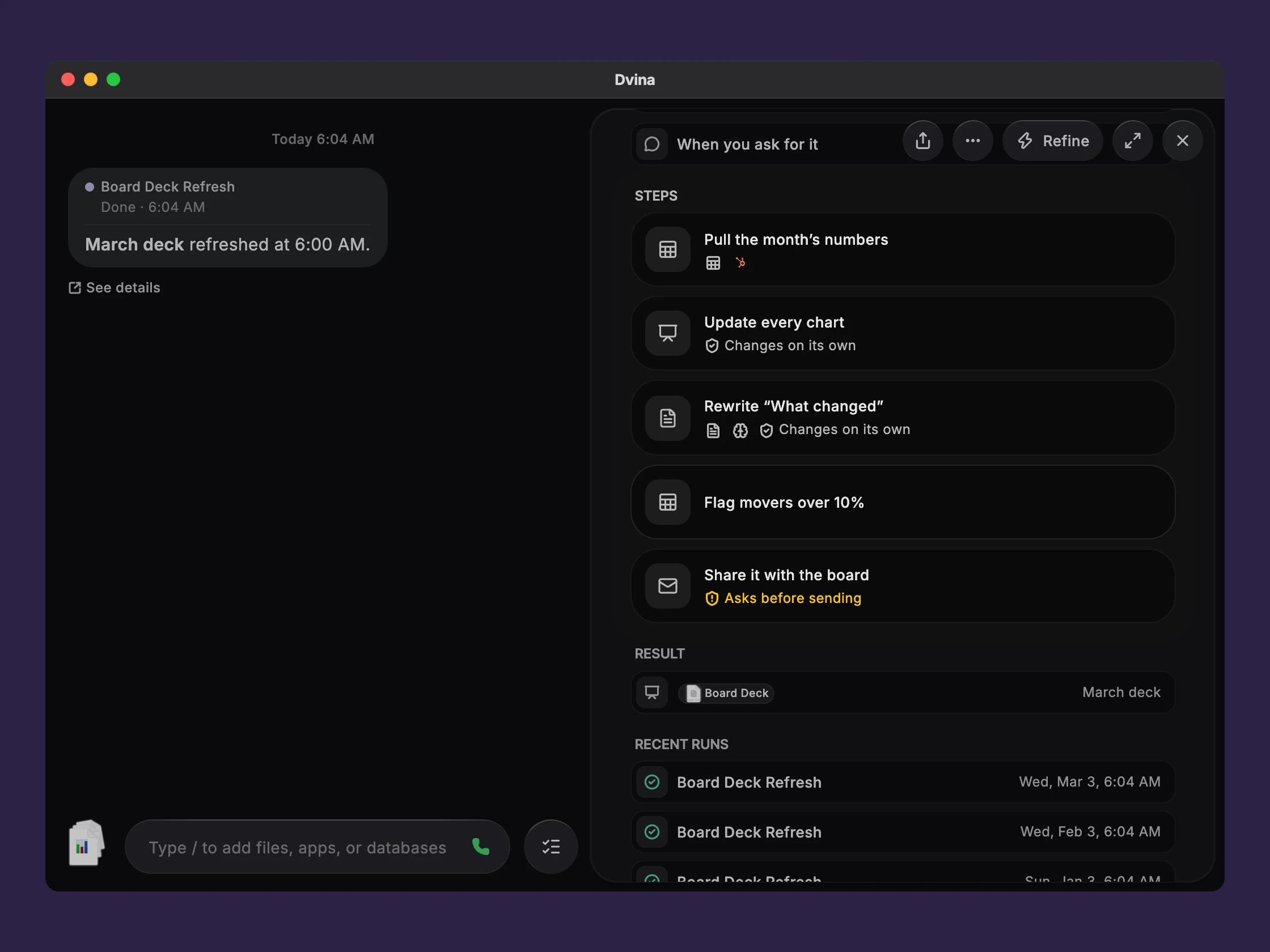Click the brain icon under Rewrite What changed
This screenshot has width=1270, height=952.
click(x=740, y=430)
